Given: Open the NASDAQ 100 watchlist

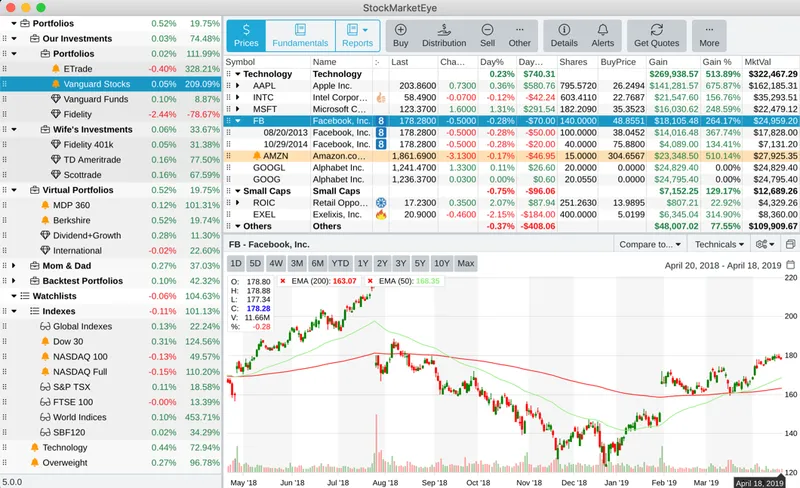Looking at the screenshot, I should 111,357.
